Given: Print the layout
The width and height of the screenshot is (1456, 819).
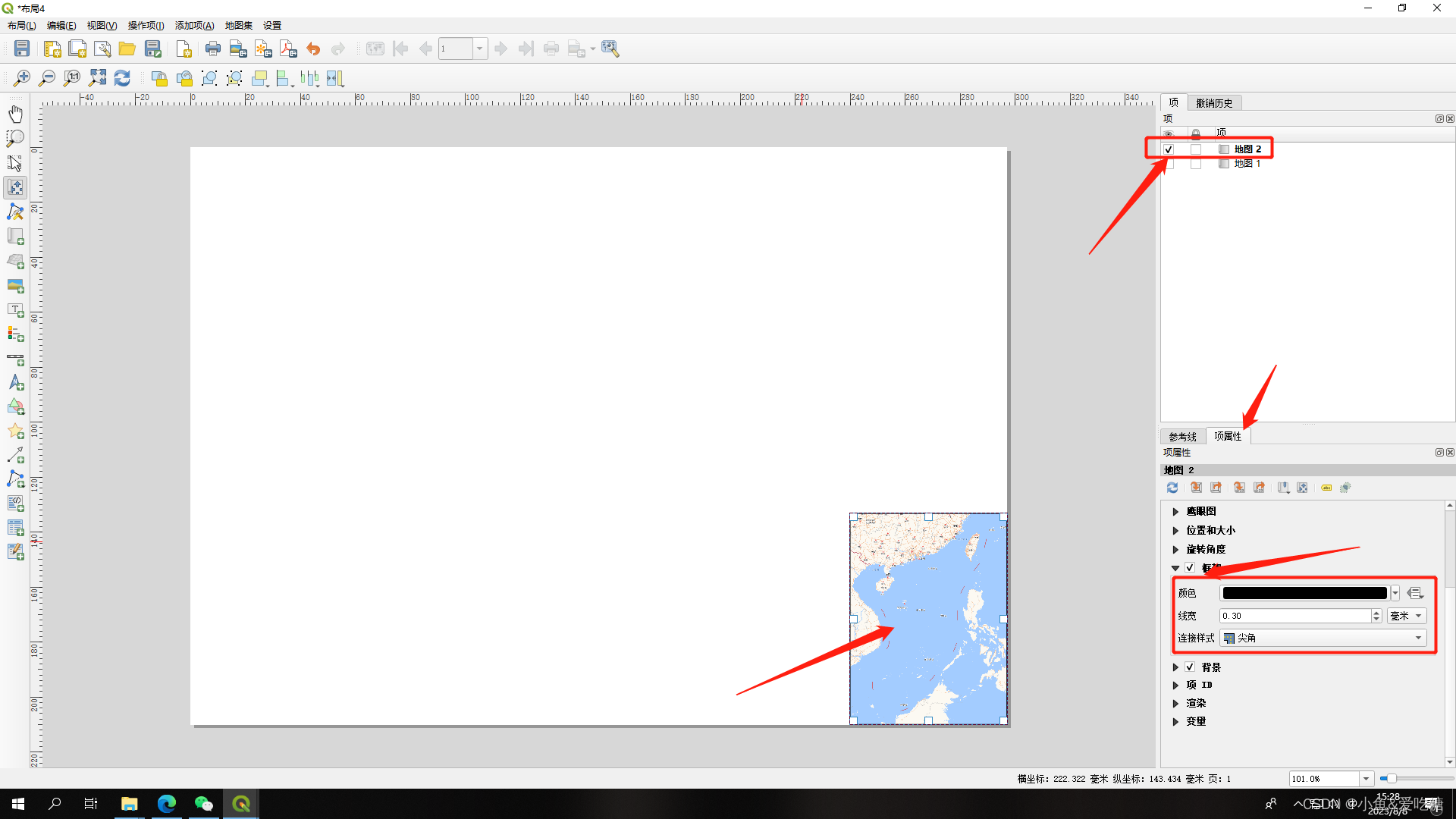Looking at the screenshot, I should (x=213, y=49).
